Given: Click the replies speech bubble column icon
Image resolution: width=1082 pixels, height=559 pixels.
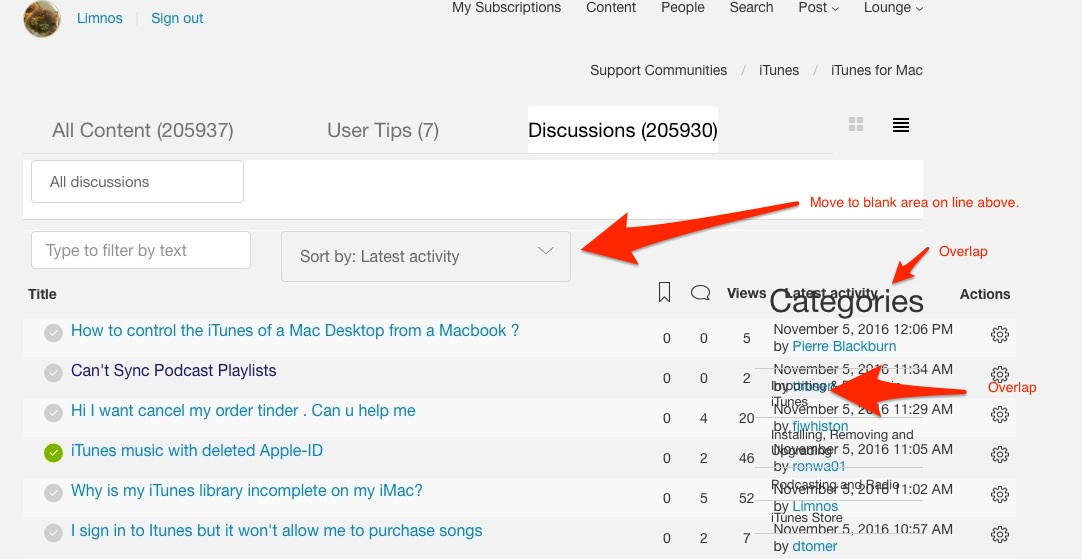Looking at the screenshot, I should click(x=701, y=293).
